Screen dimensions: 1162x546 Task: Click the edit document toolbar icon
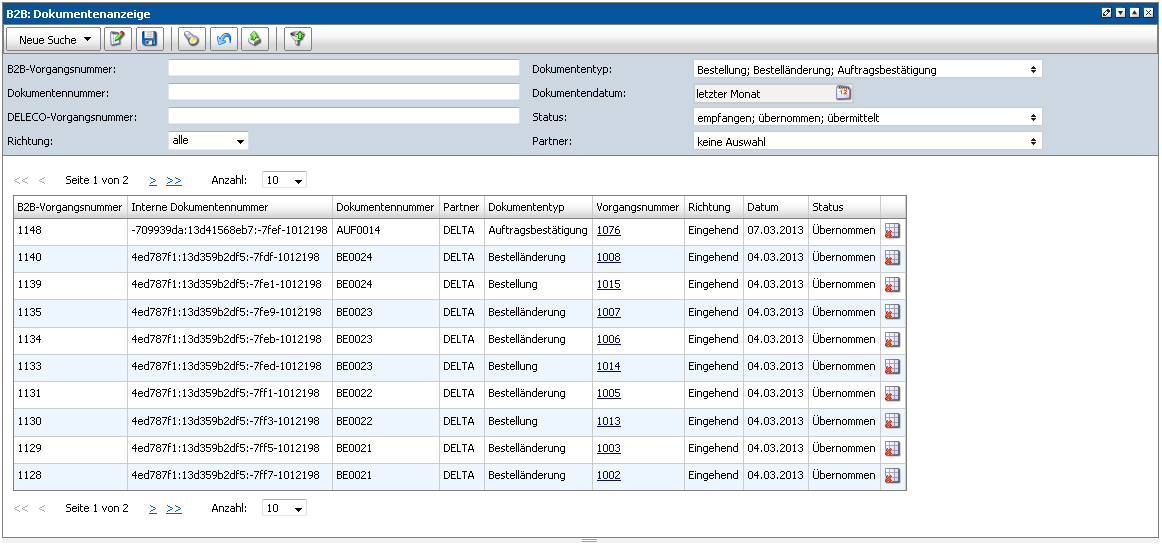point(119,39)
